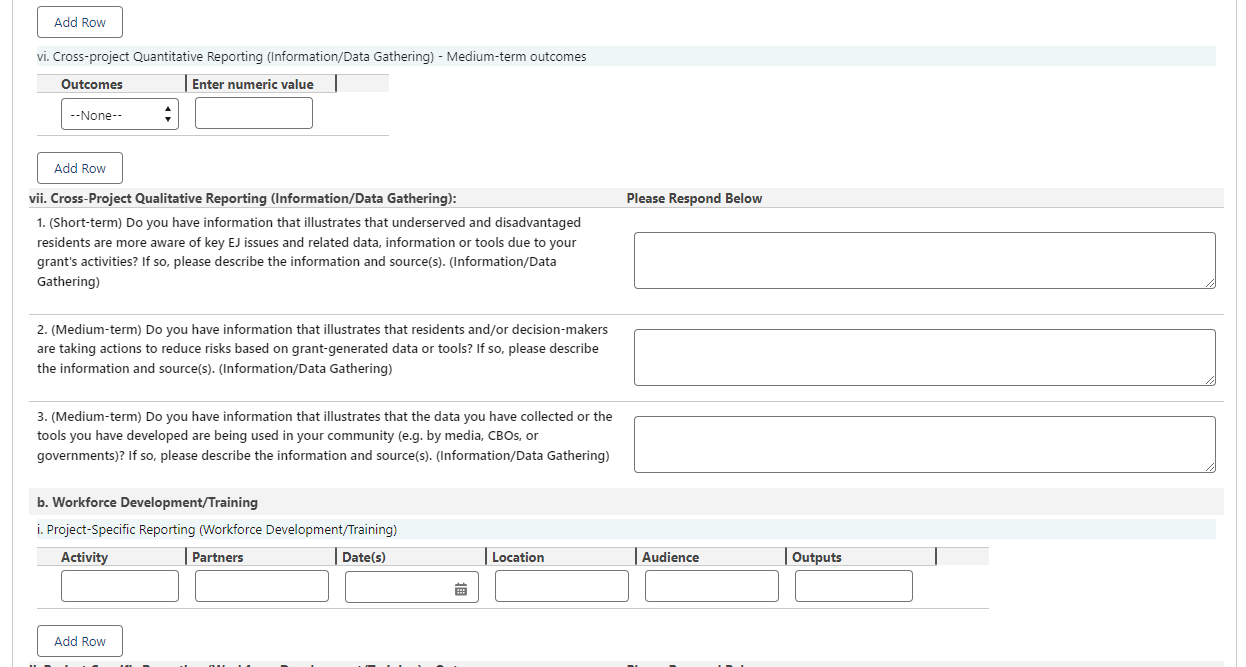The image size is (1246, 667).
Task: Click the Activity input field
Action: (120, 586)
